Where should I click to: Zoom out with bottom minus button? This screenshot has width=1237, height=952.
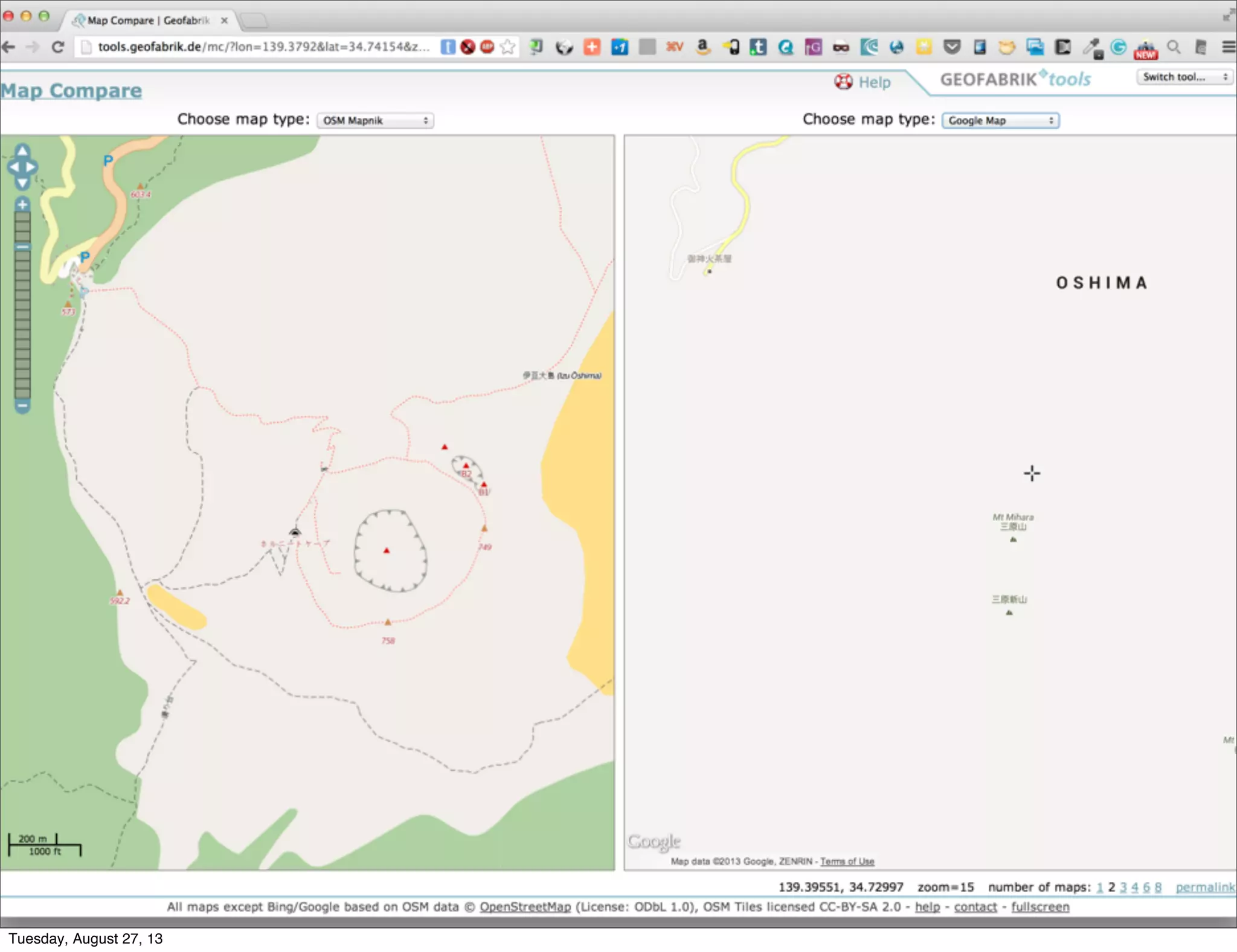[x=22, y=406]
